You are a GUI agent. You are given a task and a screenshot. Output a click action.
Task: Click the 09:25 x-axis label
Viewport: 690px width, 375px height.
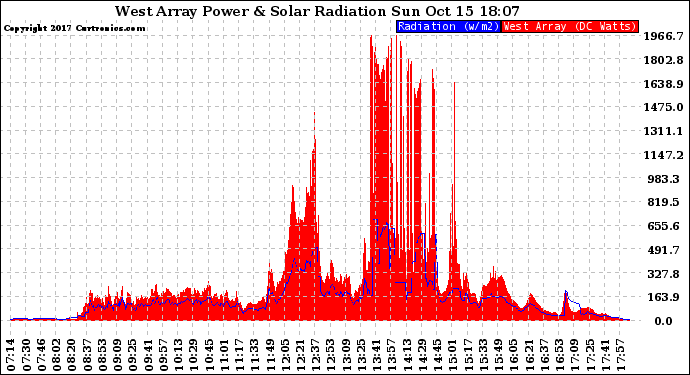(x=133, y=355)
